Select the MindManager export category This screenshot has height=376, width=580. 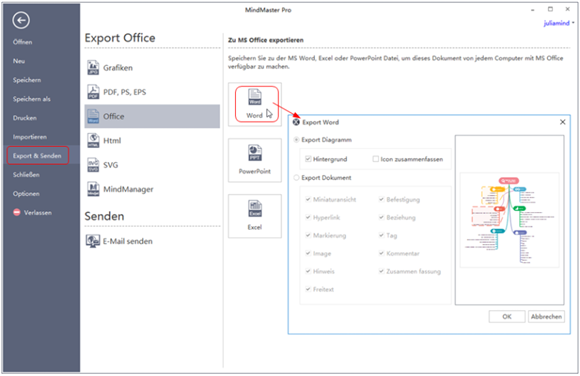pyautogui.click(x=152, y=189)
